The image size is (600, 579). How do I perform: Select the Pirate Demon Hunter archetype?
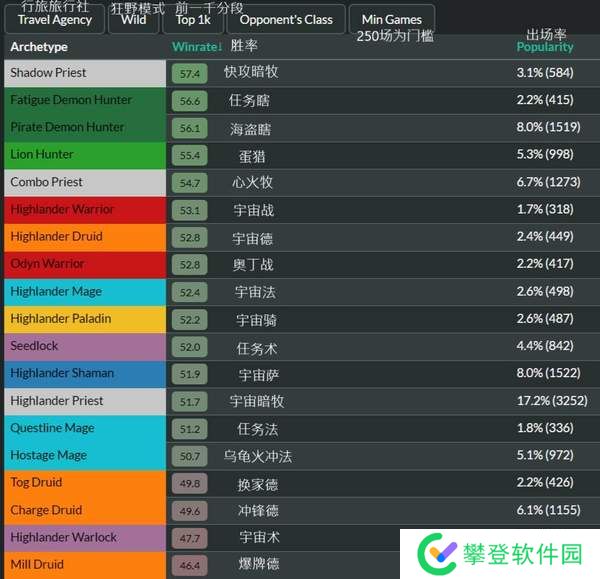[85, 127]
